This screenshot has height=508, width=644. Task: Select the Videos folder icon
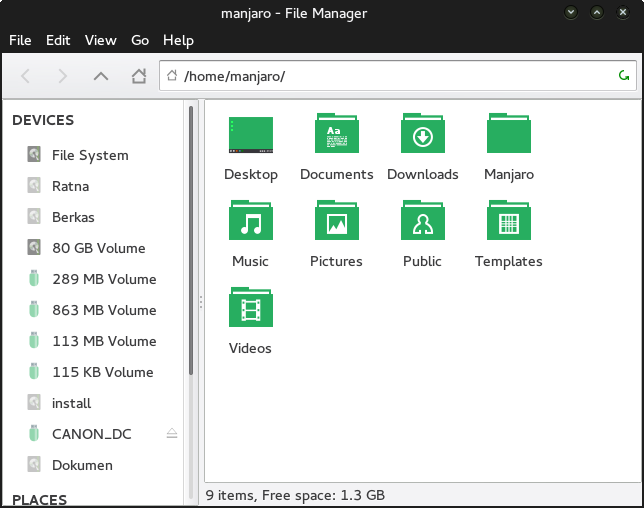coord(251,307)
